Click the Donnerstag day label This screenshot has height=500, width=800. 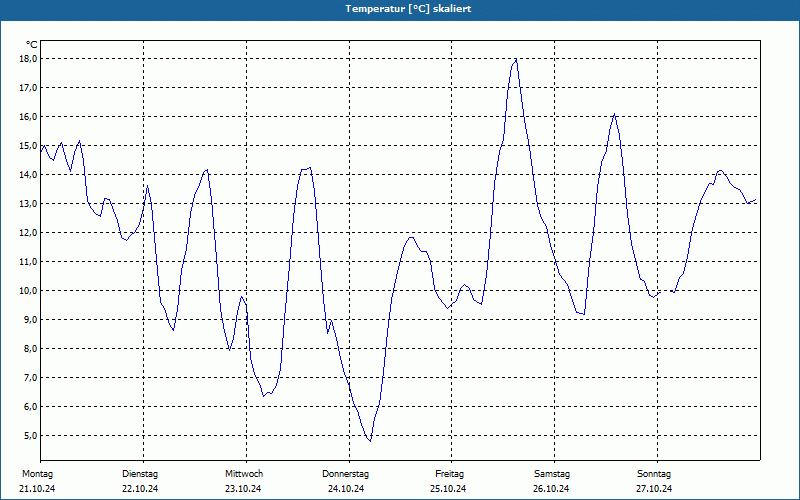[x=345, y=474]
